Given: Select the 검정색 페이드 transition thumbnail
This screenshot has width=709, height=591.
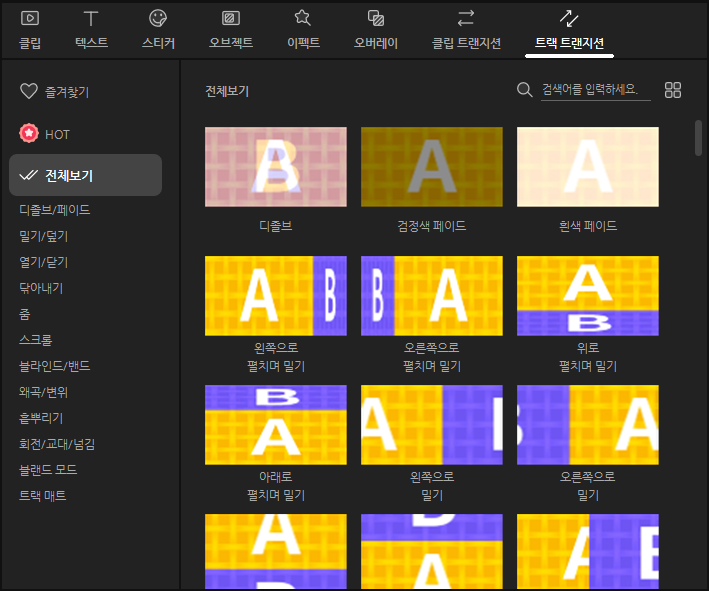Looking at the screenshot, I should click(x=432, y=167).
